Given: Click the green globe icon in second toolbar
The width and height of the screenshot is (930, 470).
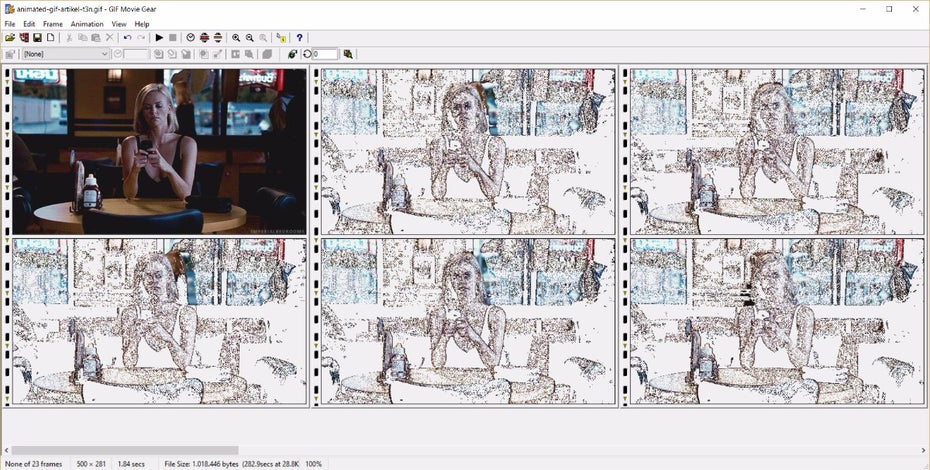Looking at the screenshot, I should 292,54.
